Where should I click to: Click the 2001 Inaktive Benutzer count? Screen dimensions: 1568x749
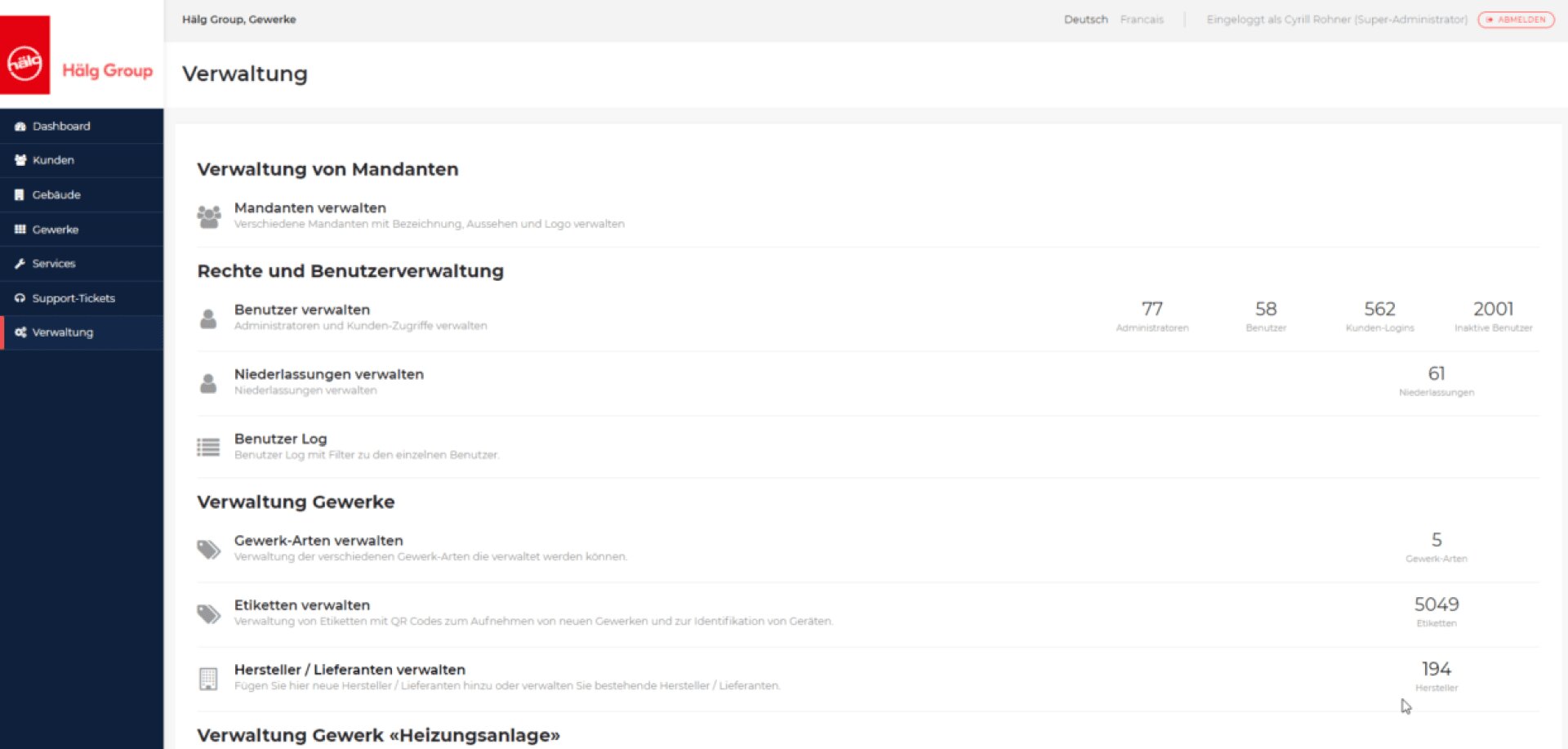pos(1494,316)
